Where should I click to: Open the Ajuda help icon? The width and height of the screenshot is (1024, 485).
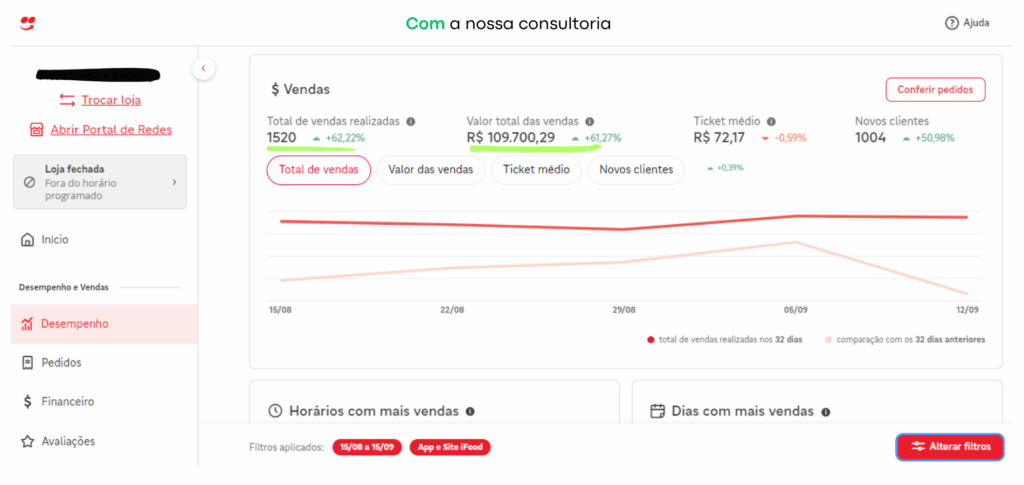coord(951,23)
